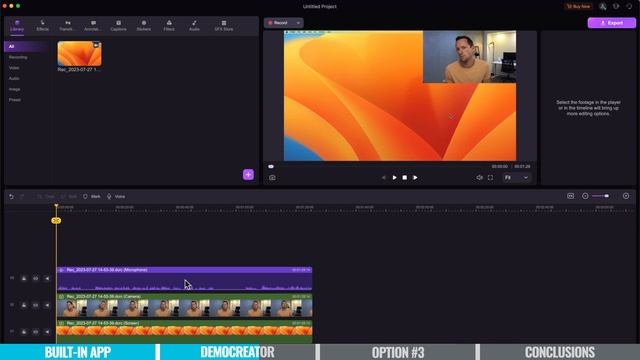640x360 pixels.
Task: Click the Export button
Action: (x=611, y=23)
